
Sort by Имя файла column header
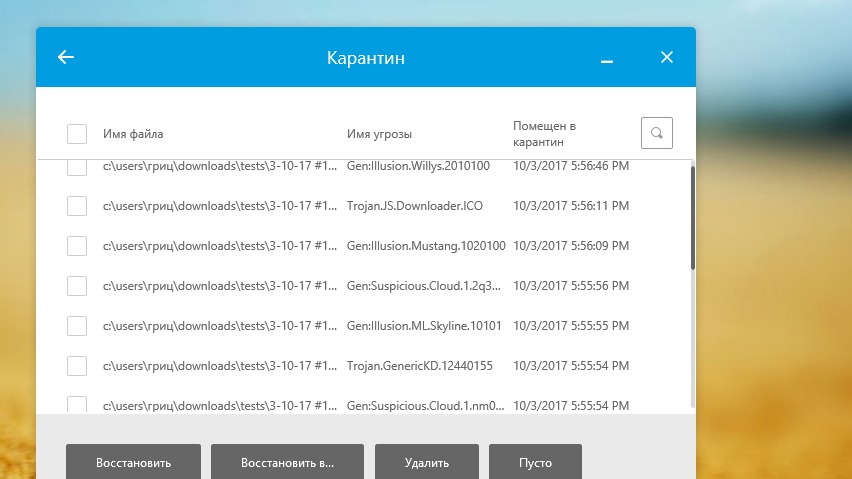coord(133,134)
